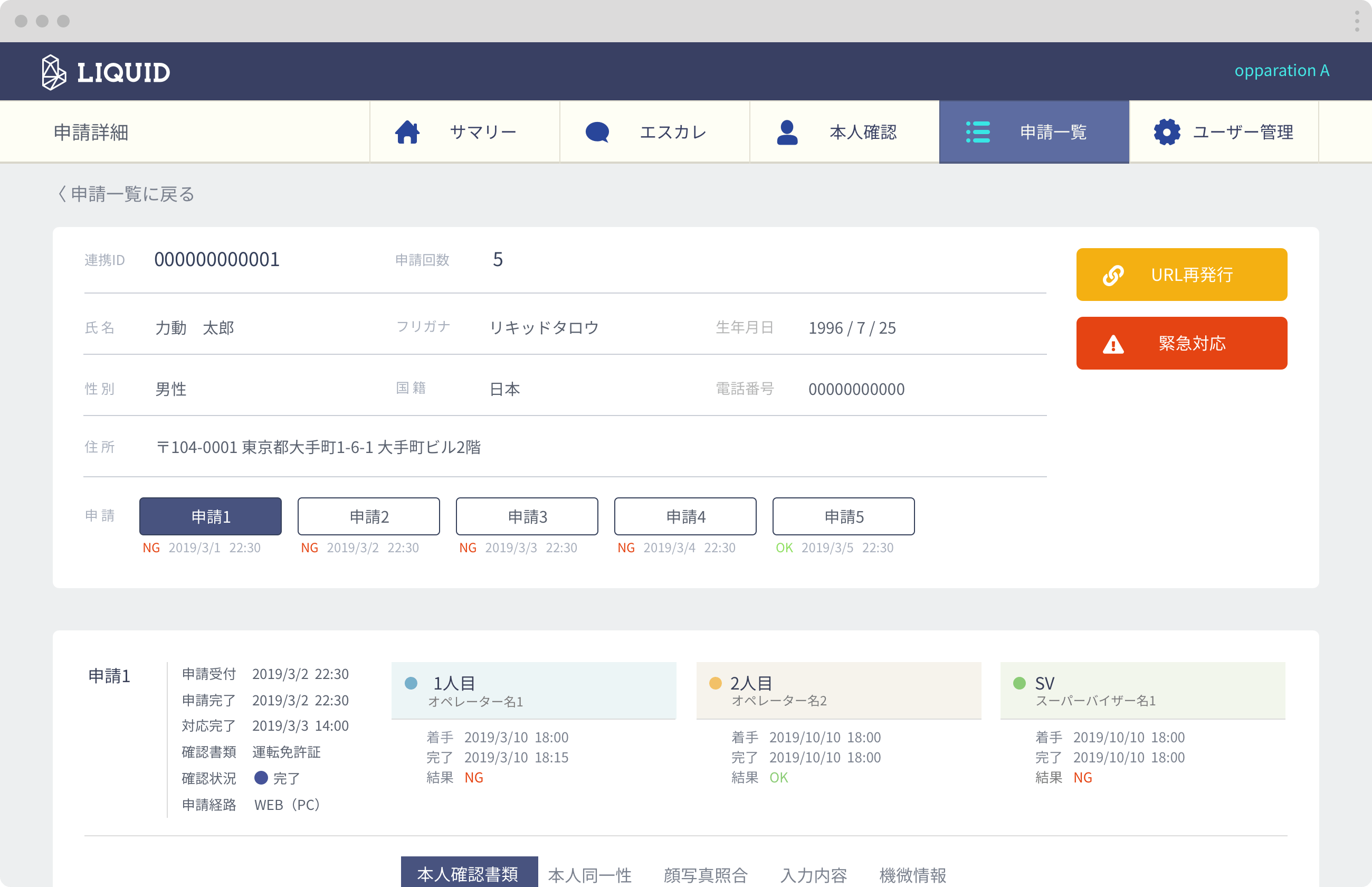Select the 申請1 toggle button

(211, 517)
